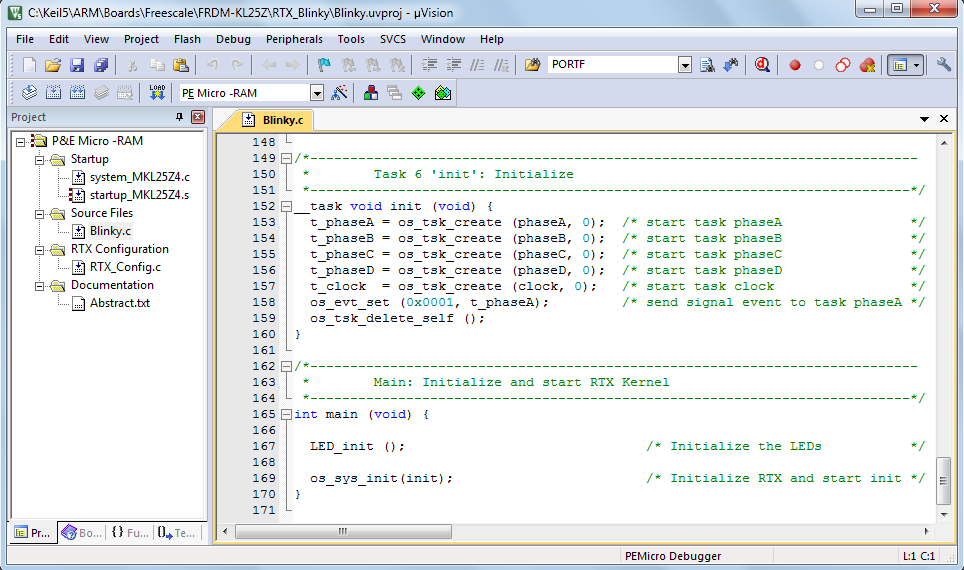Click the scroll up arrow of the editor
The width and height of the screenshot is (964, 570).
944,143
